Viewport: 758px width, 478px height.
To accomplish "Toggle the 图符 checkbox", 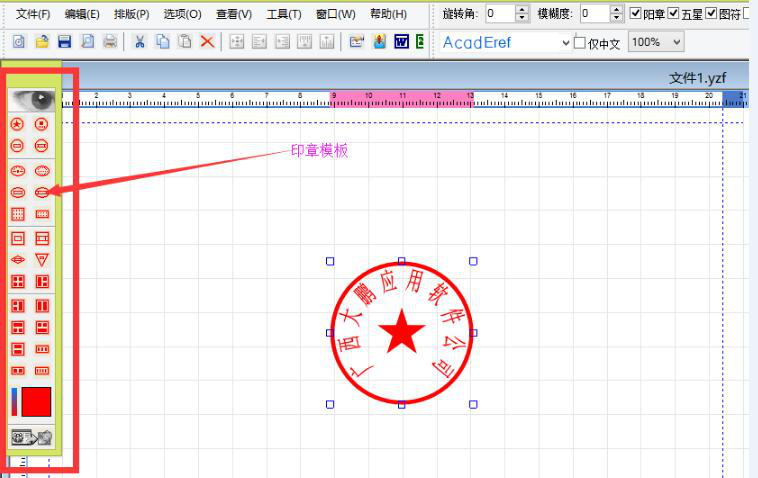I will tap(711, 13).
